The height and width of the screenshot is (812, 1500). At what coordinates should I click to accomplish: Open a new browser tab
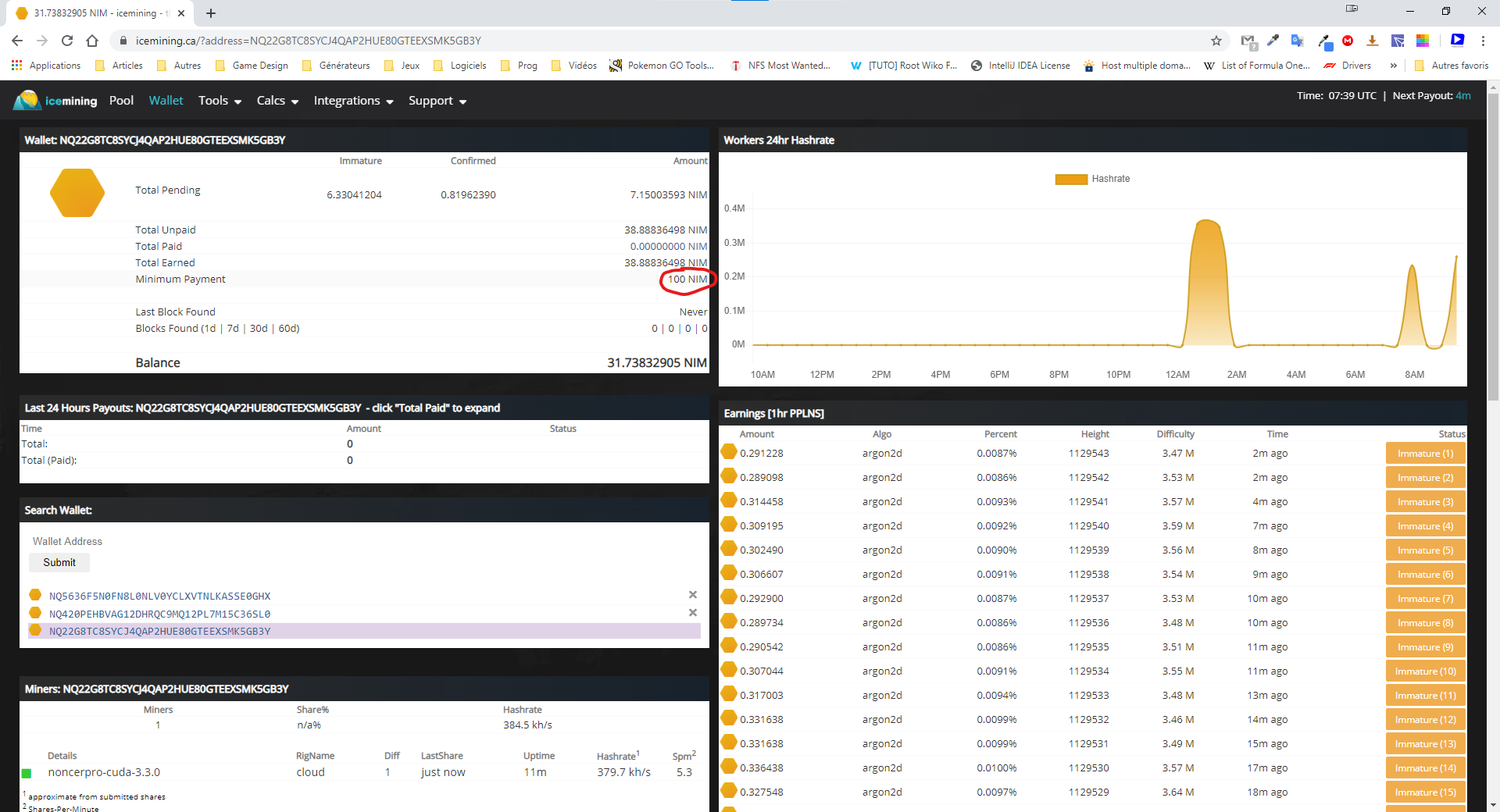pyautogui.click(x=211, y=13)
